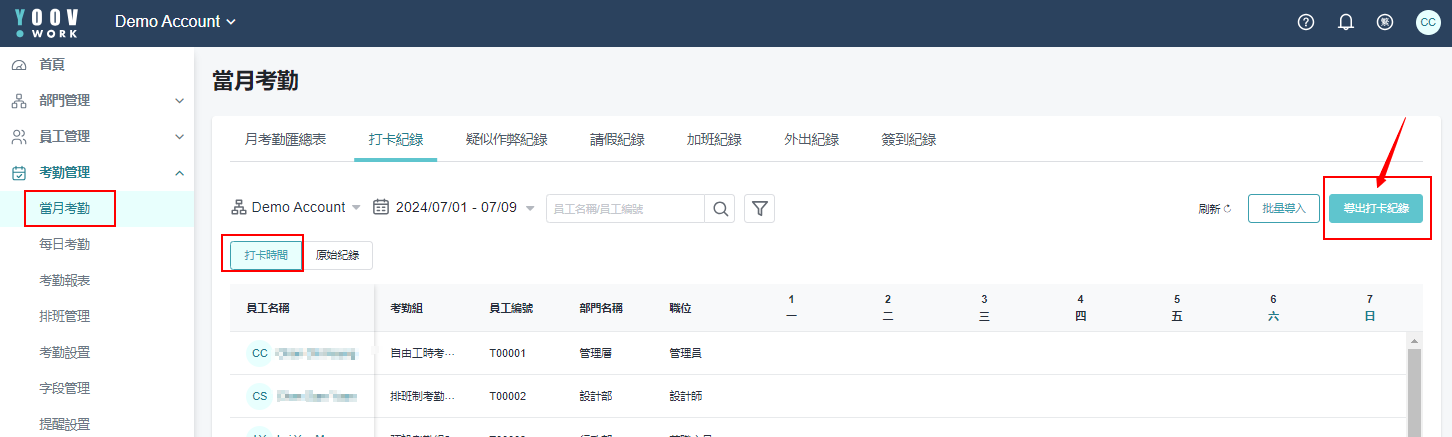Collapse the 考勤管理 sidebar section
1452x437 pixels.
[180, 173]
